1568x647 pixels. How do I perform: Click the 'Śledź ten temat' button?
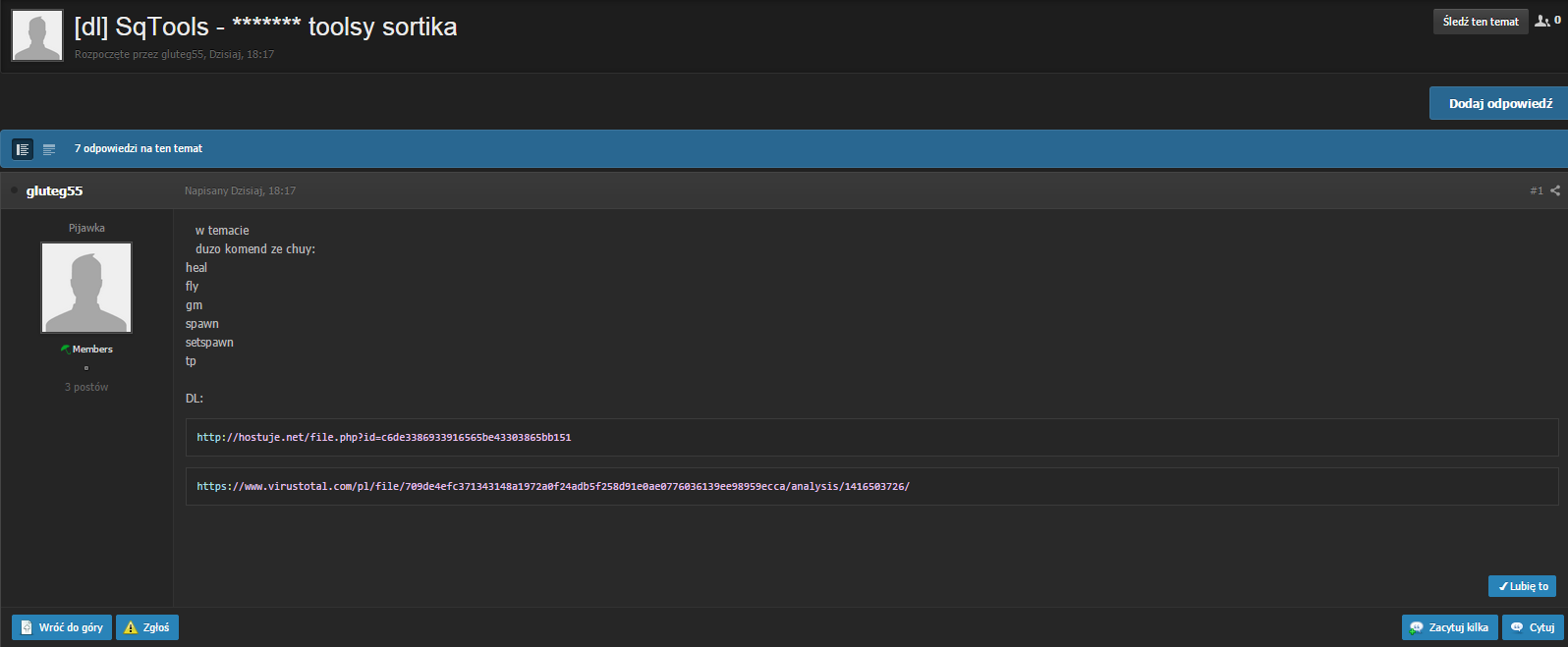[x=1481, y=22]
